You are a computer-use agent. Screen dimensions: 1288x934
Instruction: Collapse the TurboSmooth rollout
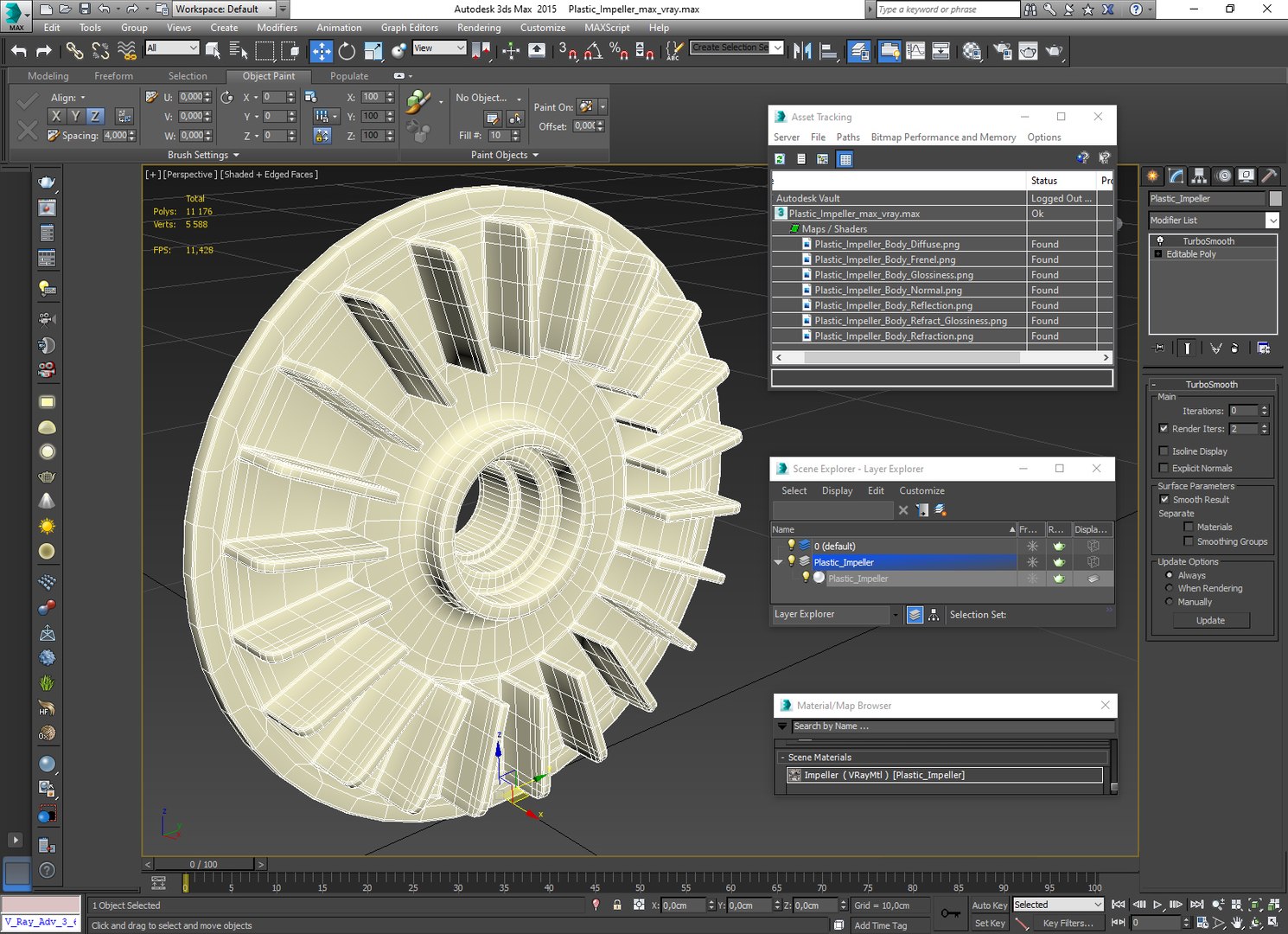coord(1210,385)
